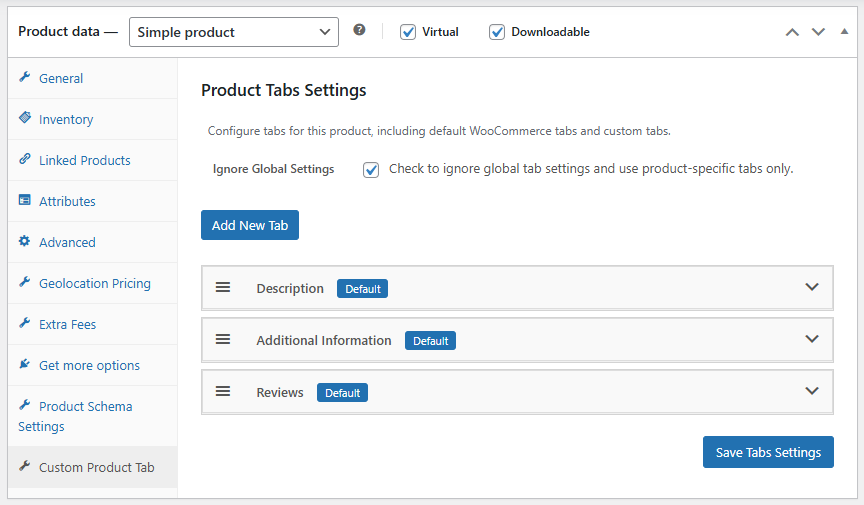The height and width of the screenshot is (505, 864).
Task: Open the Advanced tab
Action: click(x=93, y=242)
